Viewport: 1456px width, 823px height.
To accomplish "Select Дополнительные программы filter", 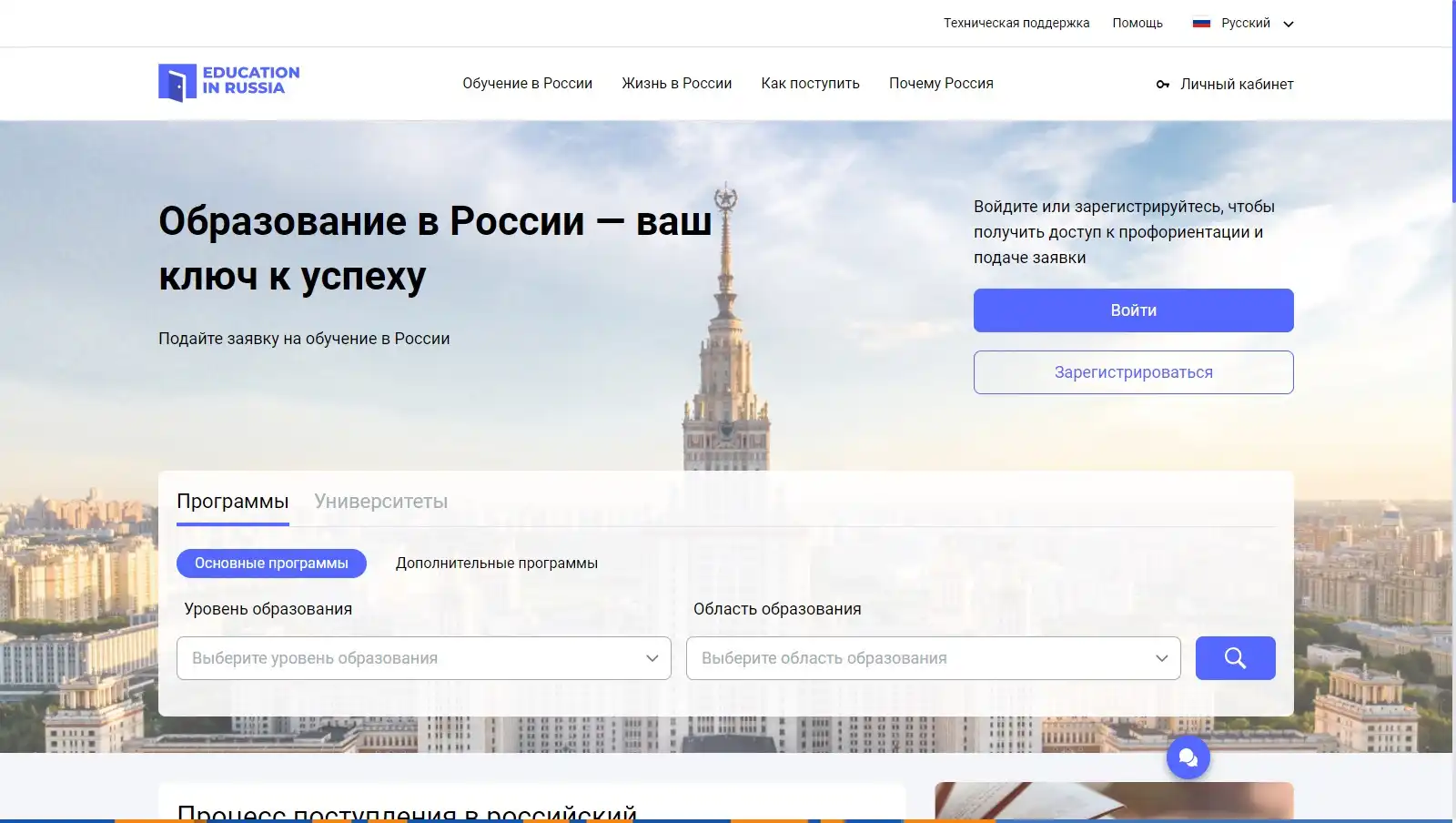I will pos(496,564).
